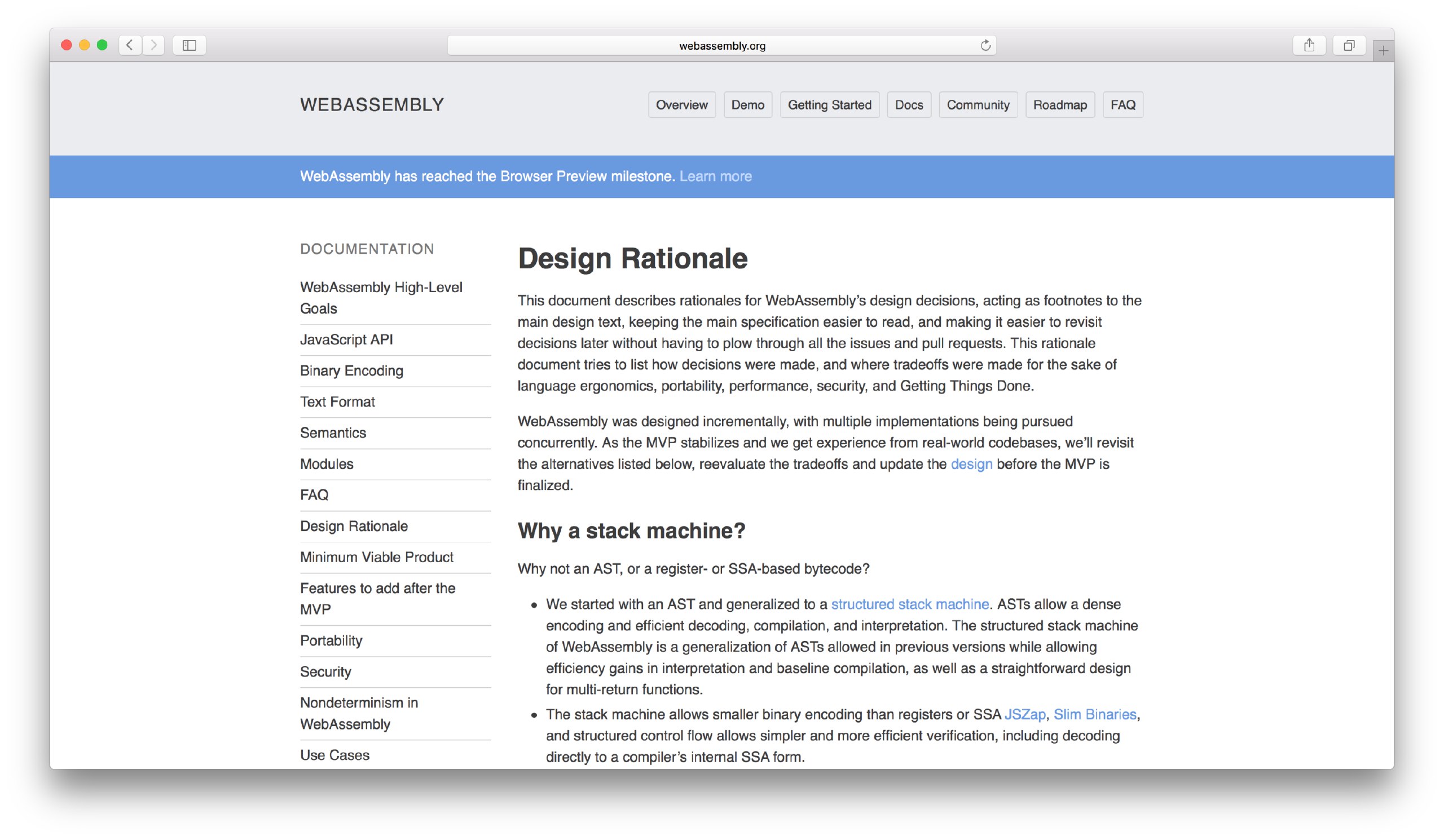Open Security in sidebar
Viewport: 1444px width, 840px height.
tap(325, 672)
